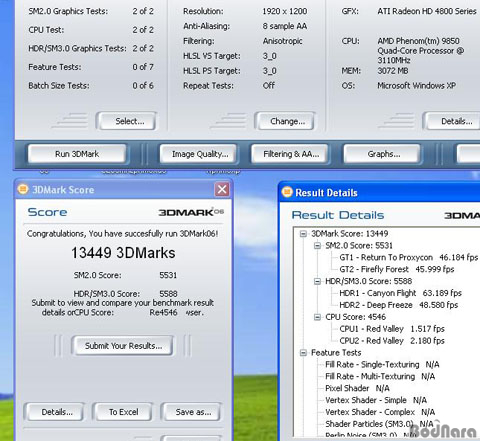
Task: Click Submit Your Results... button
Action: coord(123,346)
